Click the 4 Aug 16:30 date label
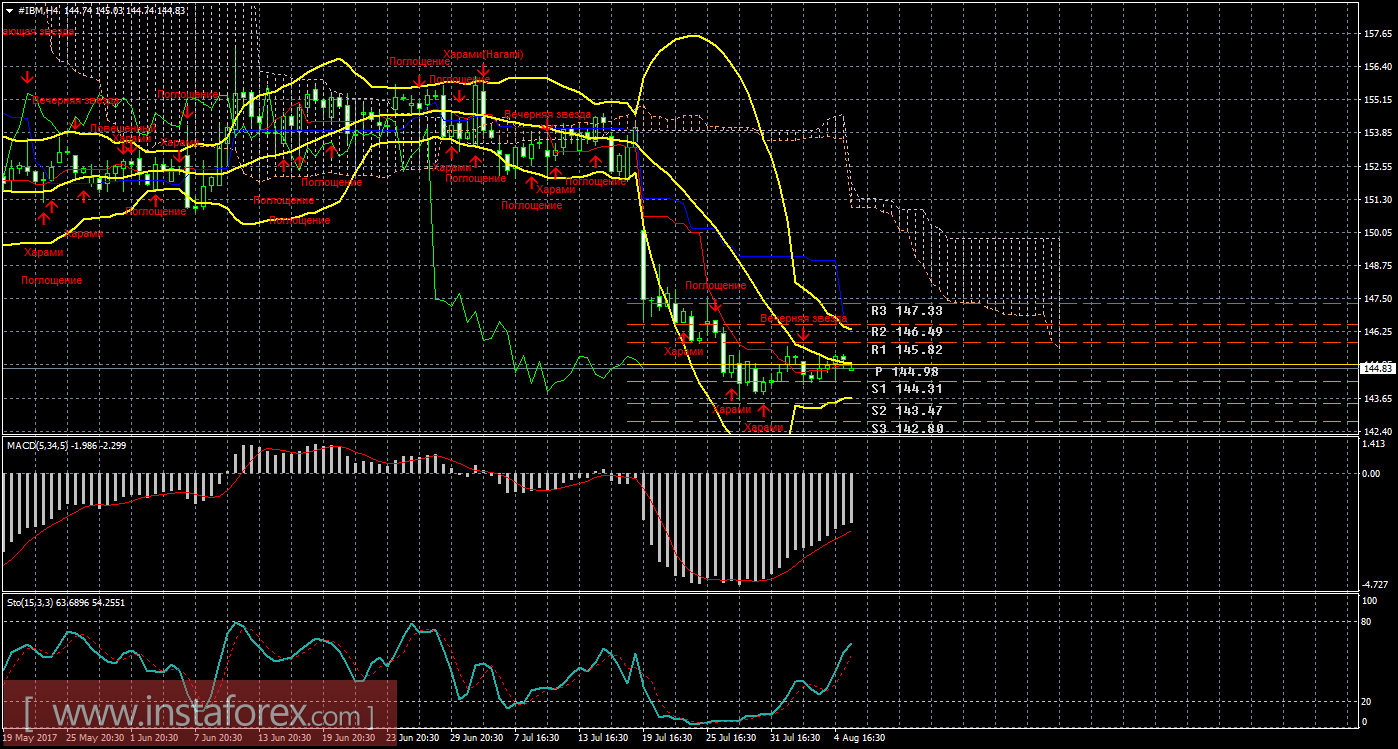The image size is (1398, 749). click(860, 738)
